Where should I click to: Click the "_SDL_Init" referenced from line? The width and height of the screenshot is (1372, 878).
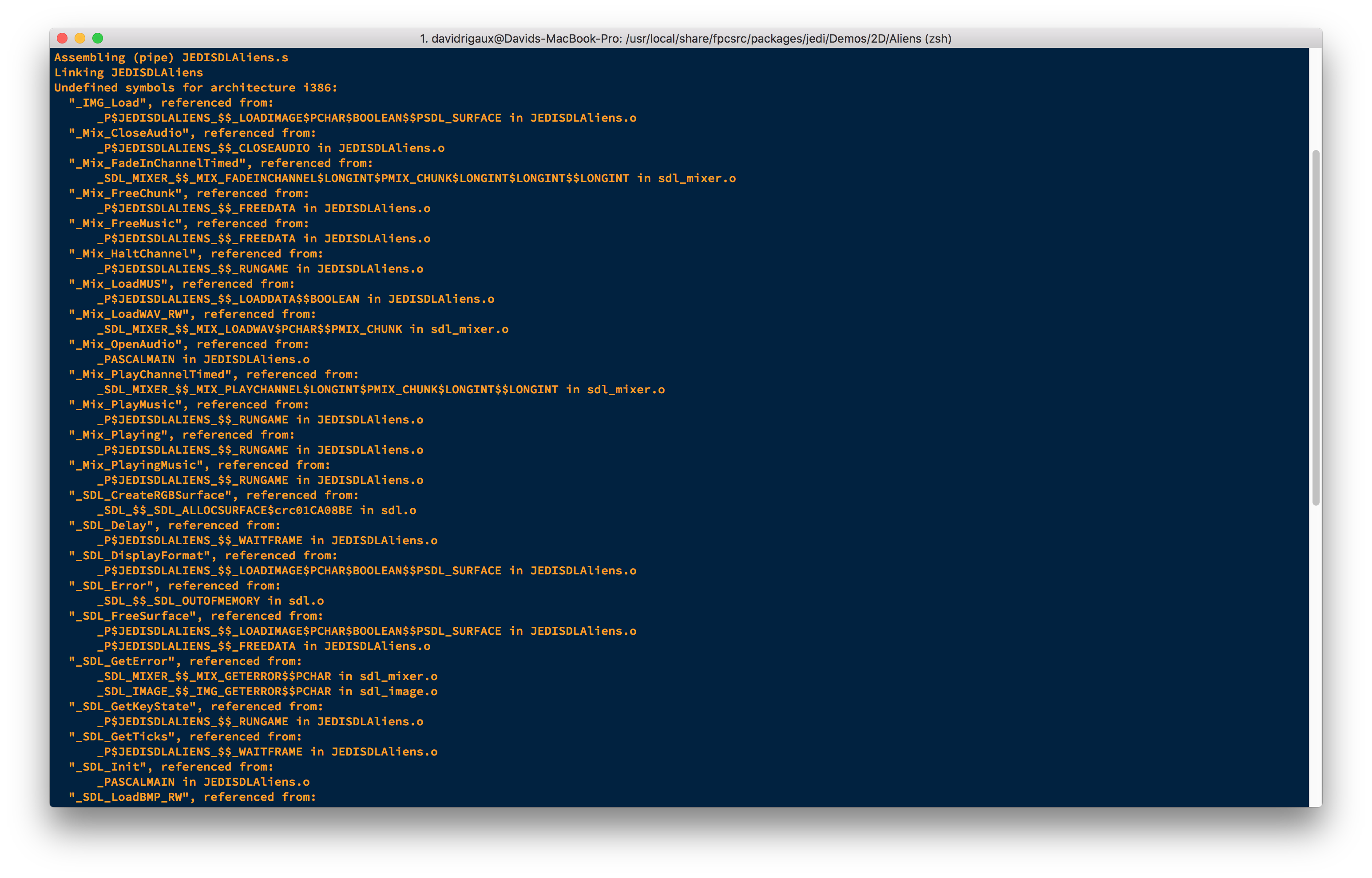171,767
